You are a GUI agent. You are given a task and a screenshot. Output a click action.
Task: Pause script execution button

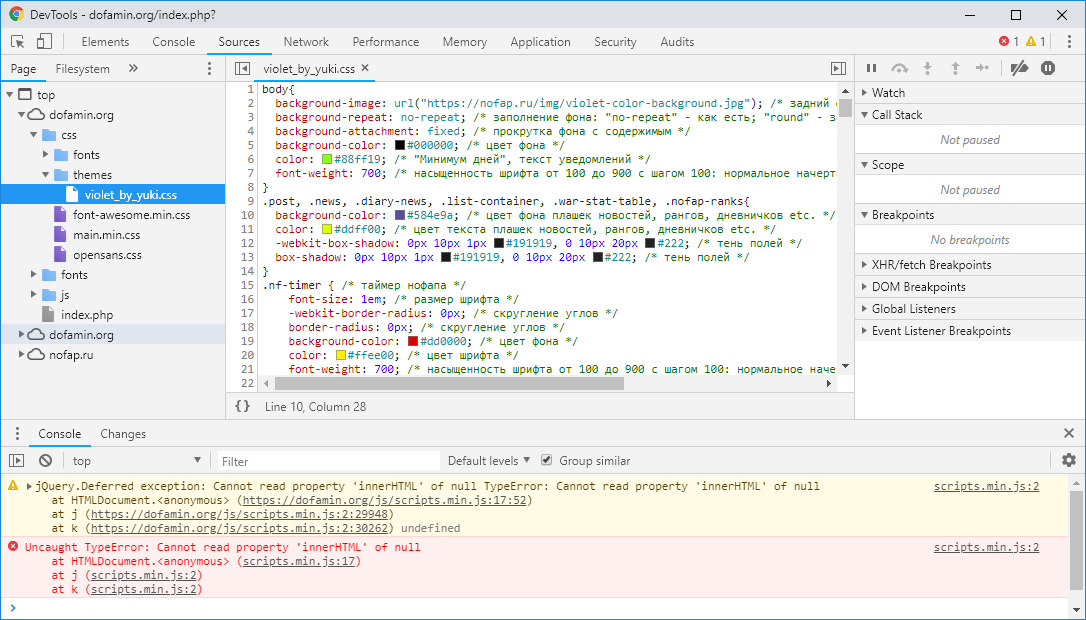[871, 68]
